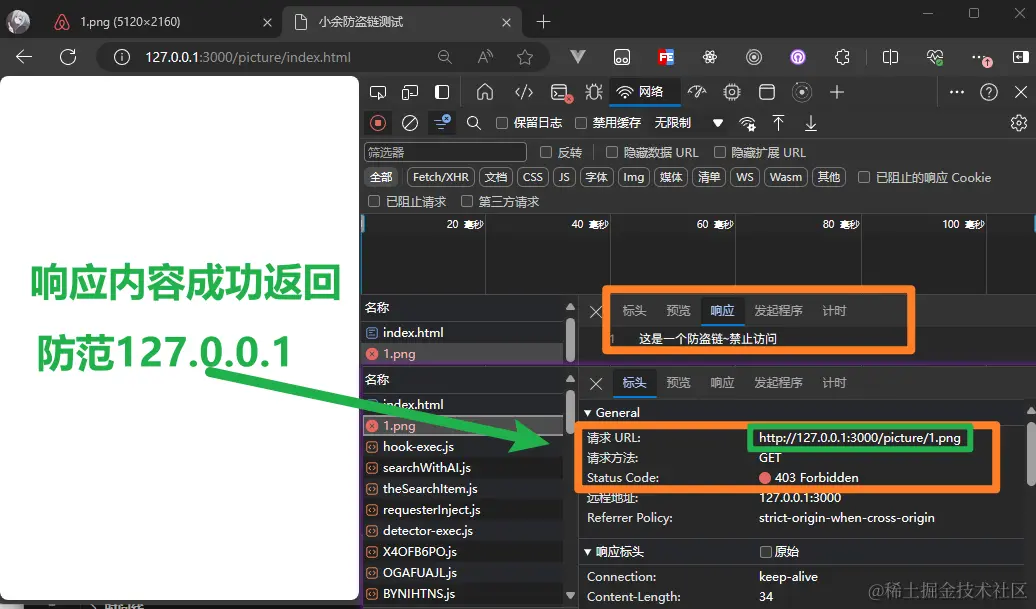
Task: Select 计时 tab in lower request panel
Action: (834, 383)
